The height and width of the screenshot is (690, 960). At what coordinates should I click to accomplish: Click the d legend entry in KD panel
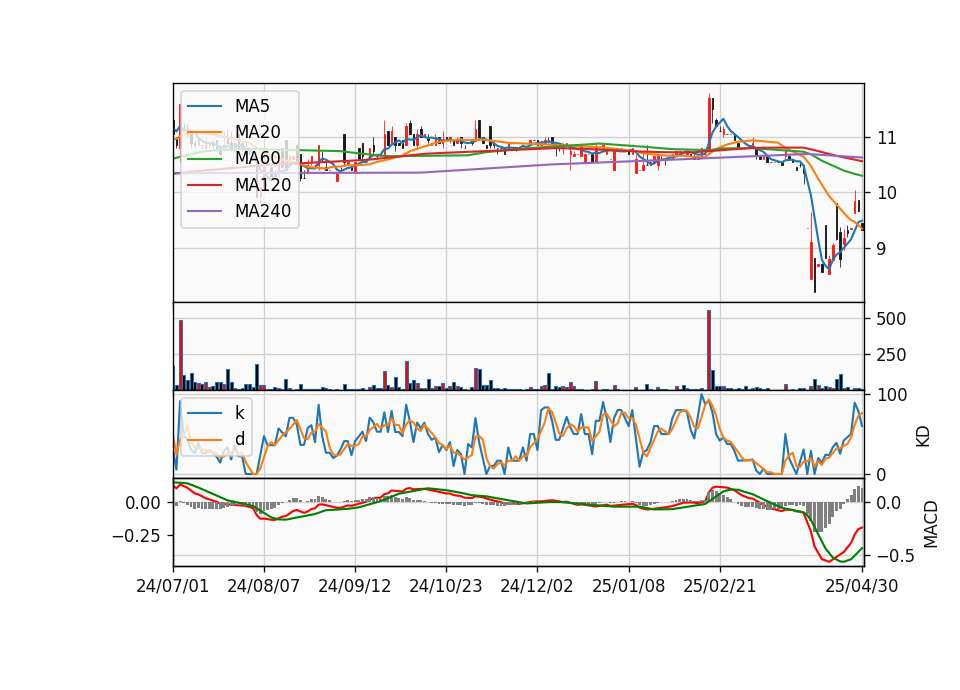(x=239, y=439)
